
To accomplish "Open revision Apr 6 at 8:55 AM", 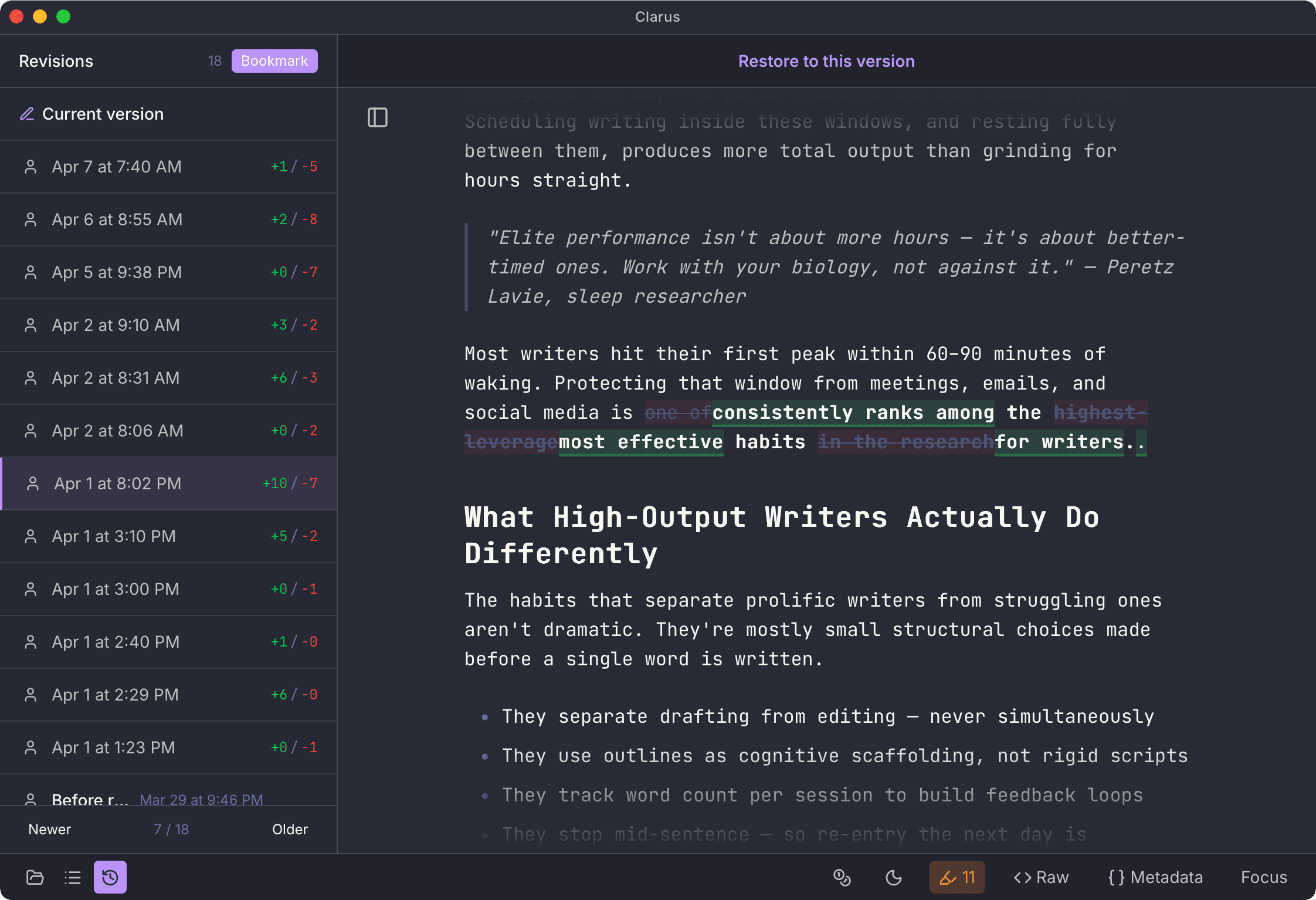I will (168, 219).
